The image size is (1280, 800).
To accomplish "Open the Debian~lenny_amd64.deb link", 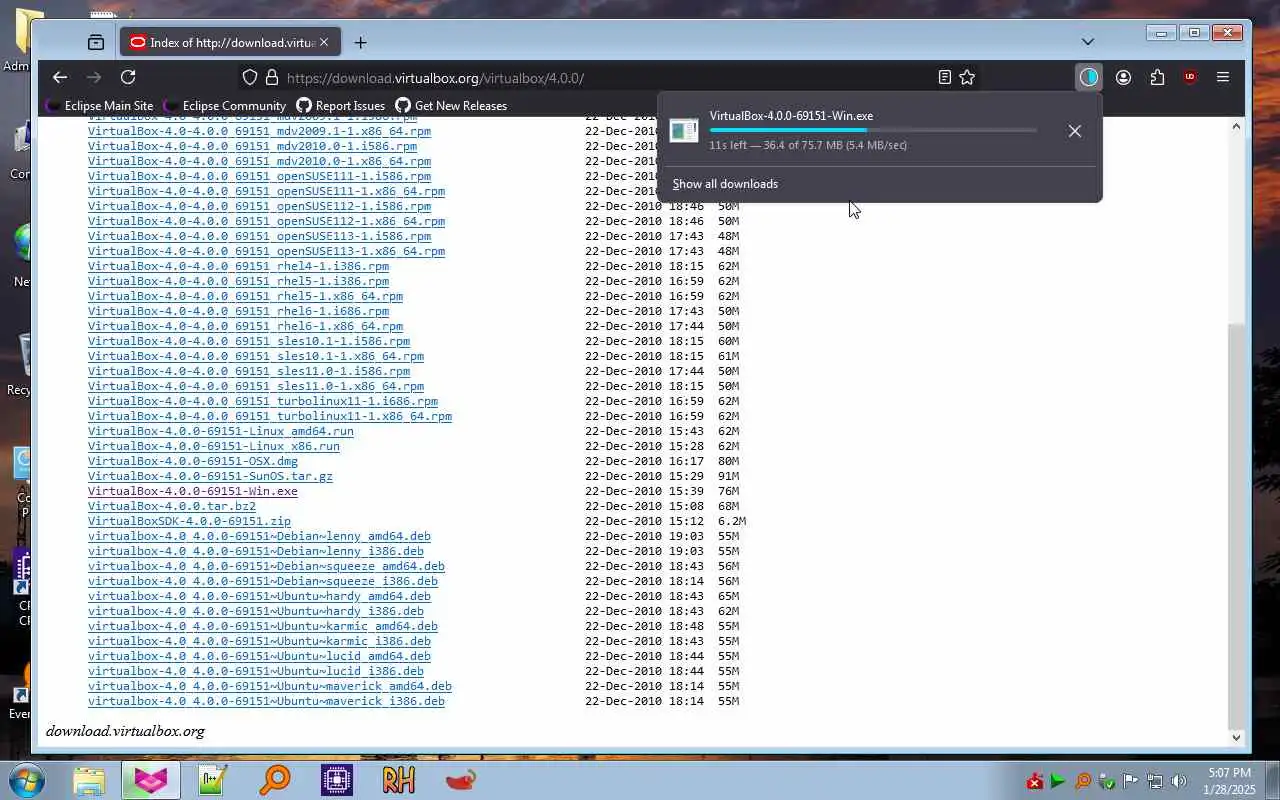I will (x=259, y=536).
